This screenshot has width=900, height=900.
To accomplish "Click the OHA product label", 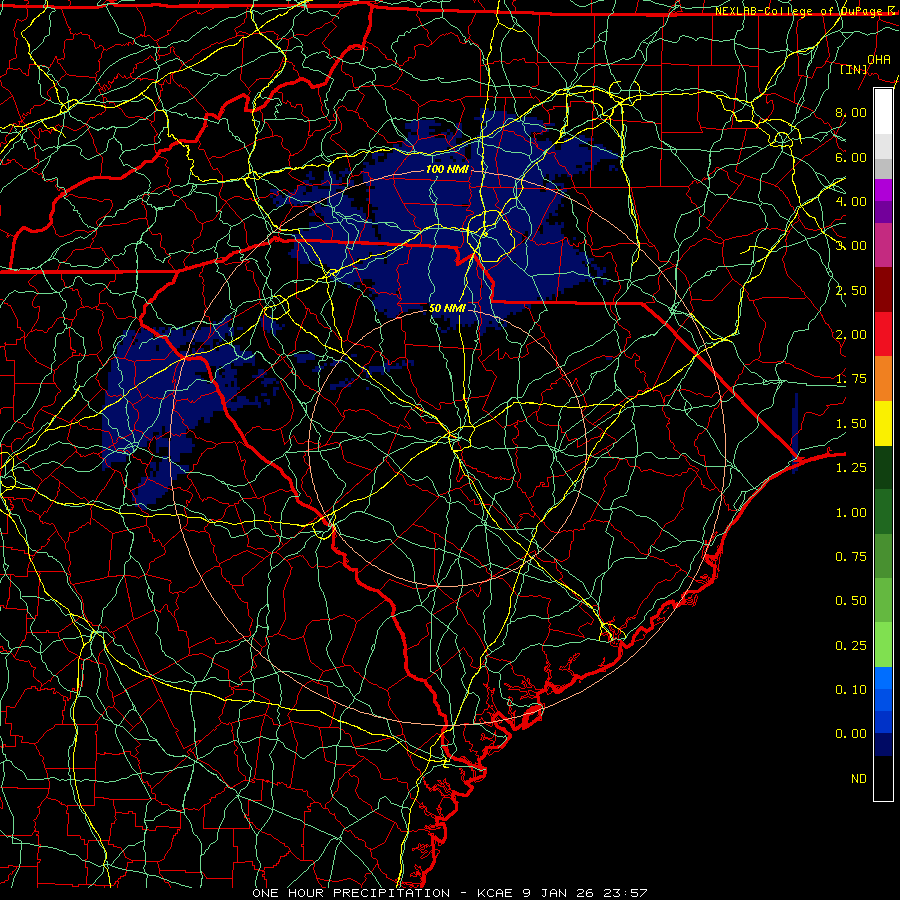I will point(879,59).
